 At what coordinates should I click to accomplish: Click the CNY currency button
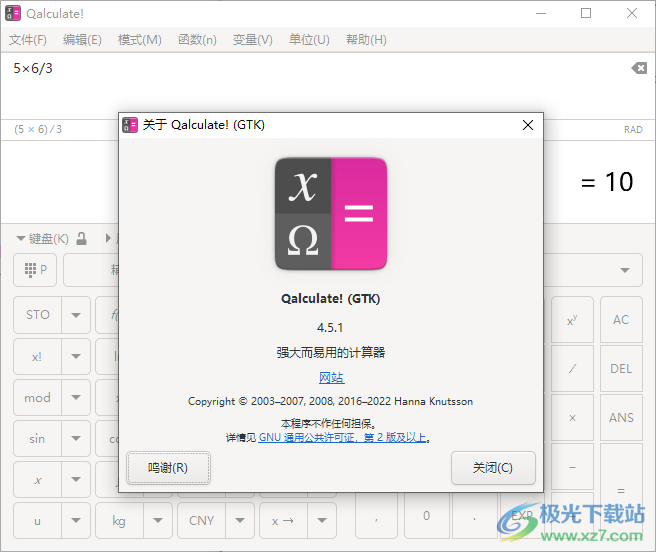point(201,521)
